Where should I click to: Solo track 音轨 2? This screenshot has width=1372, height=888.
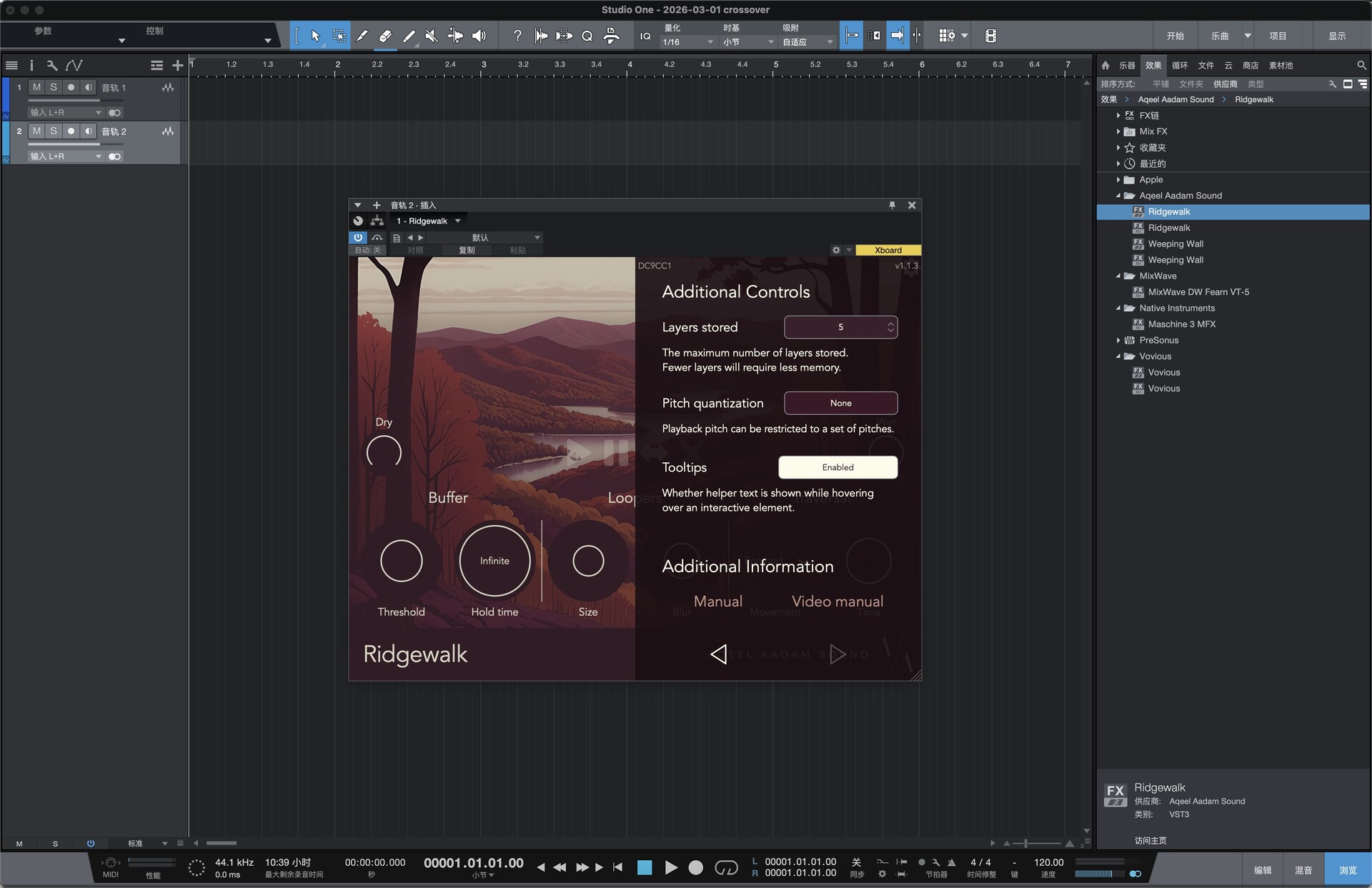(53, 131)
